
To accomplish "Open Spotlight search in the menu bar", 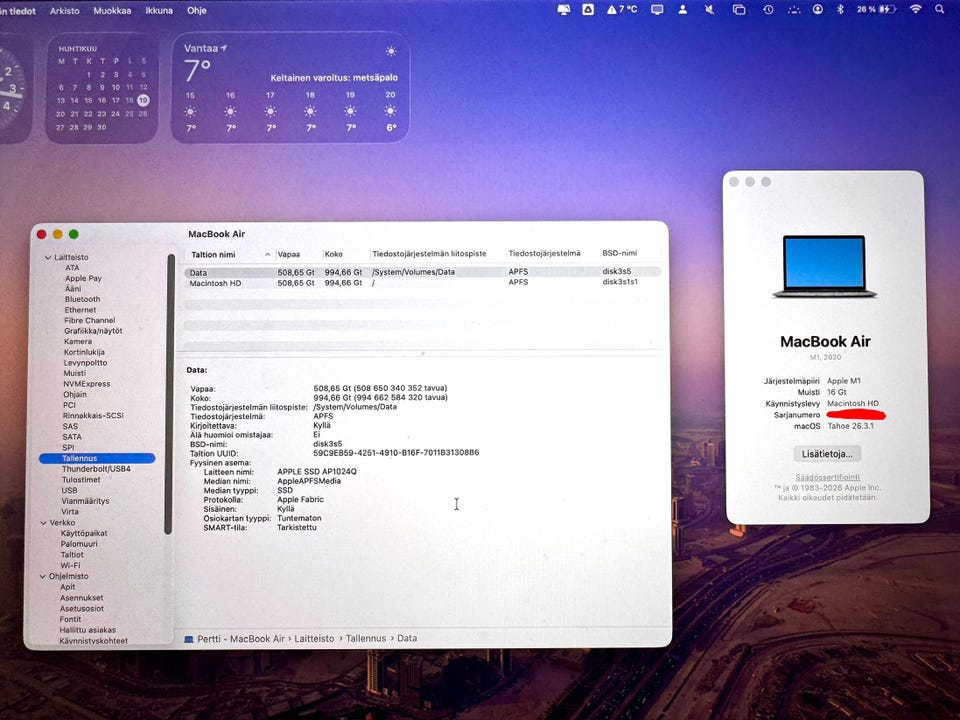I will (x=939, y=9).
